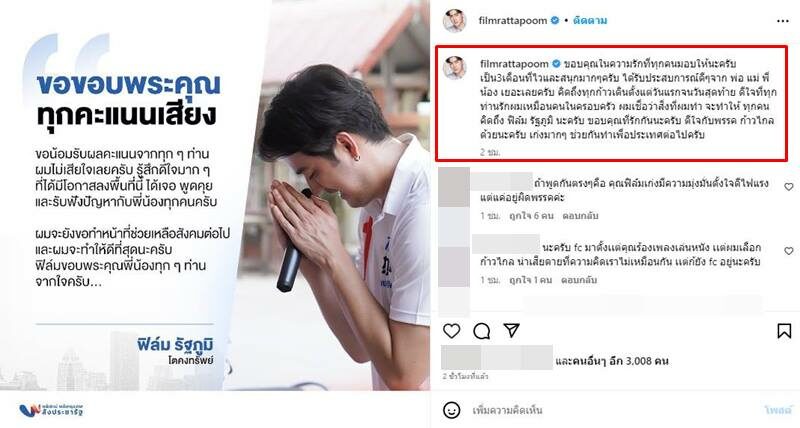Like the second comment with its heart
The height and width of the screenshot is (428, 800).
click(x=789, y=251)
